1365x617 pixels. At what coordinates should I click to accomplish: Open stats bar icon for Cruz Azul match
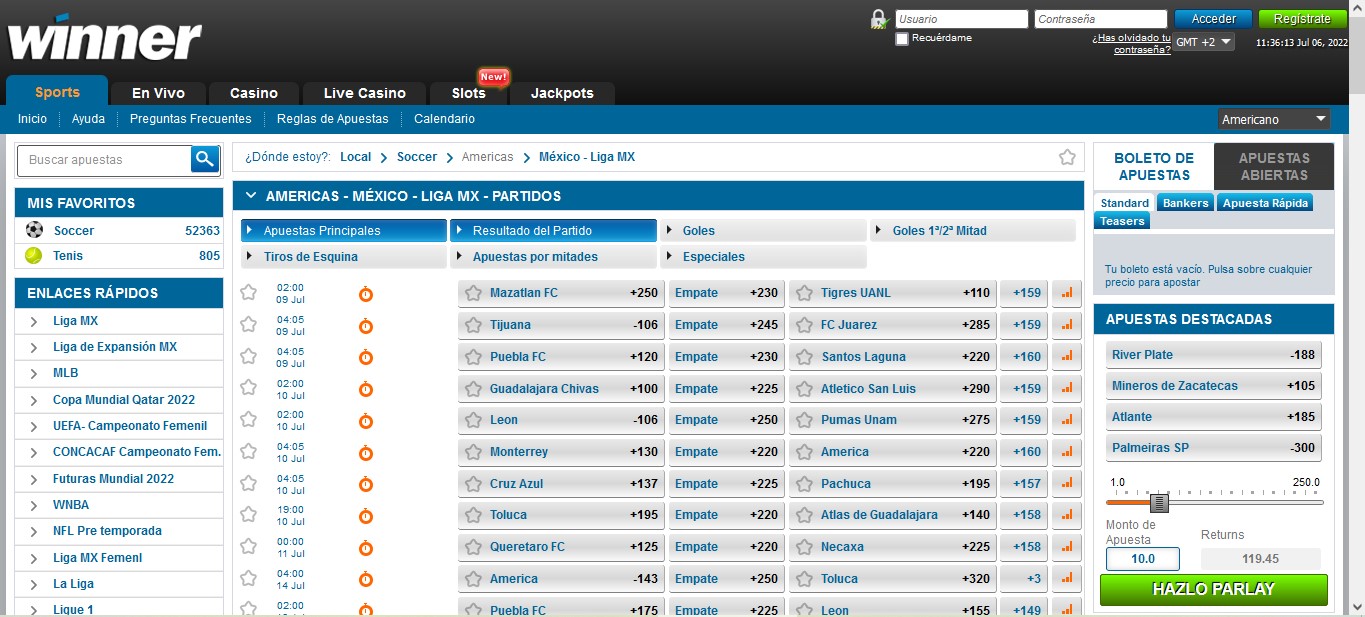pyautogui.click(x=1067, y=484)
